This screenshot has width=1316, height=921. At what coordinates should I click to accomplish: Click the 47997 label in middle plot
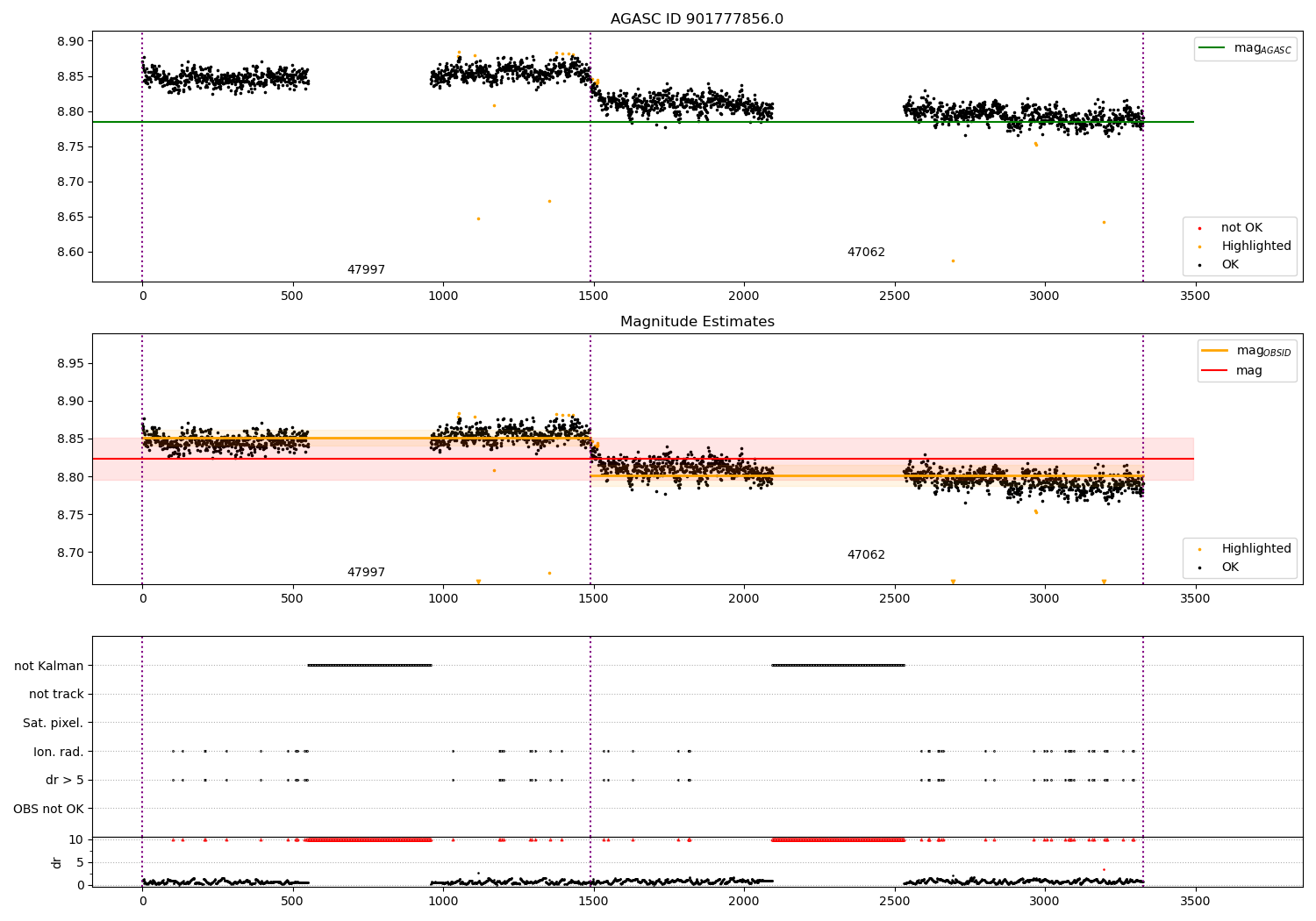tap(366, 573)
